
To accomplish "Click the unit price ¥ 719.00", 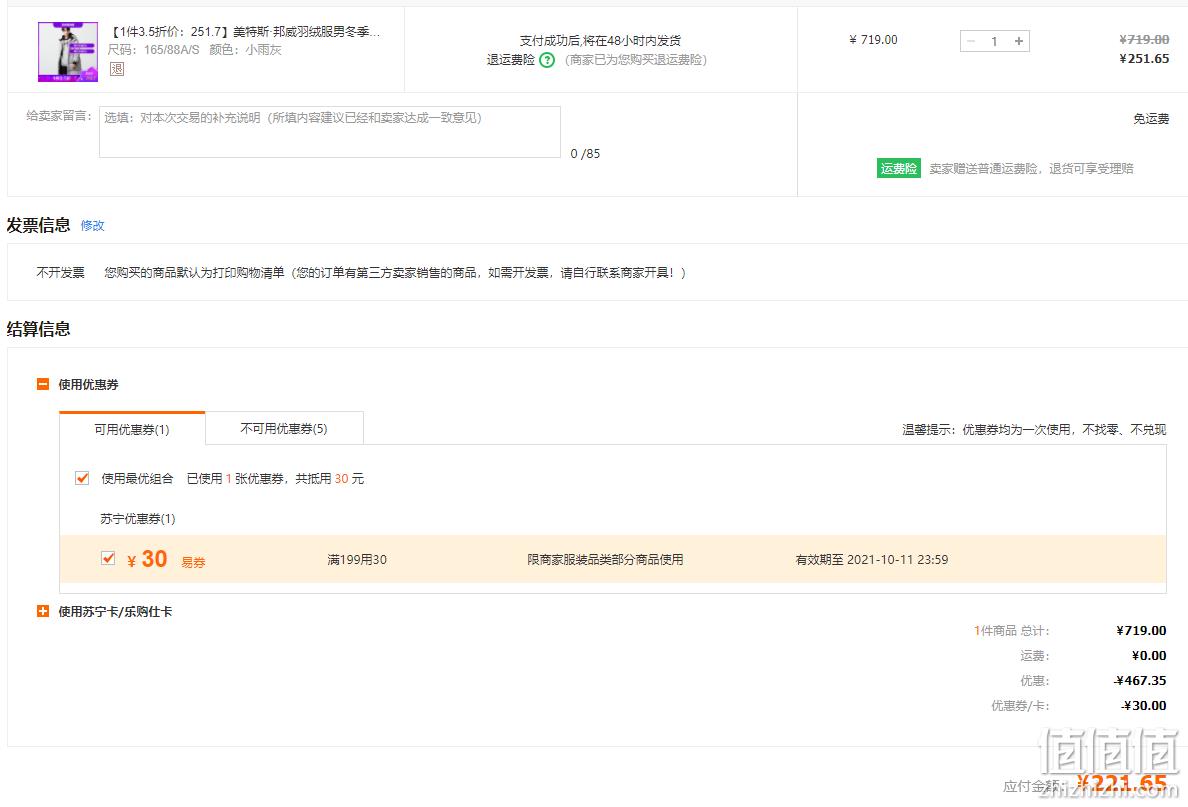I will [874, 39].
